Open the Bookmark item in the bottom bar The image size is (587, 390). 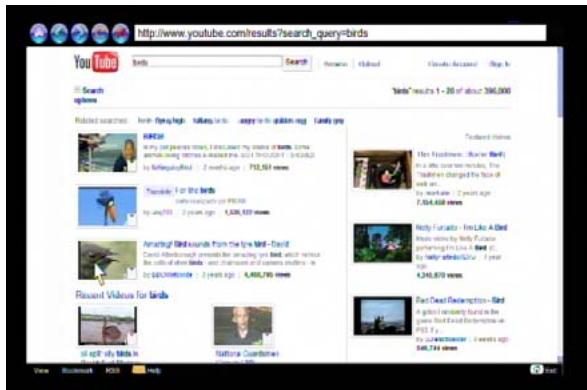pyautogui.click(x=77, y=371)
